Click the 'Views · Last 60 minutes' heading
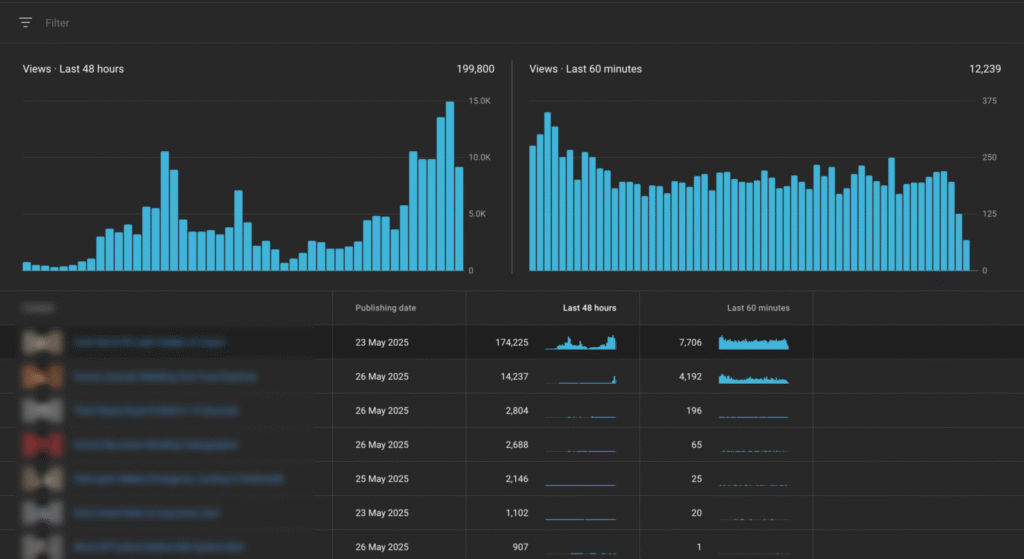Viewport: 1024px width, 559px height. 585,69
